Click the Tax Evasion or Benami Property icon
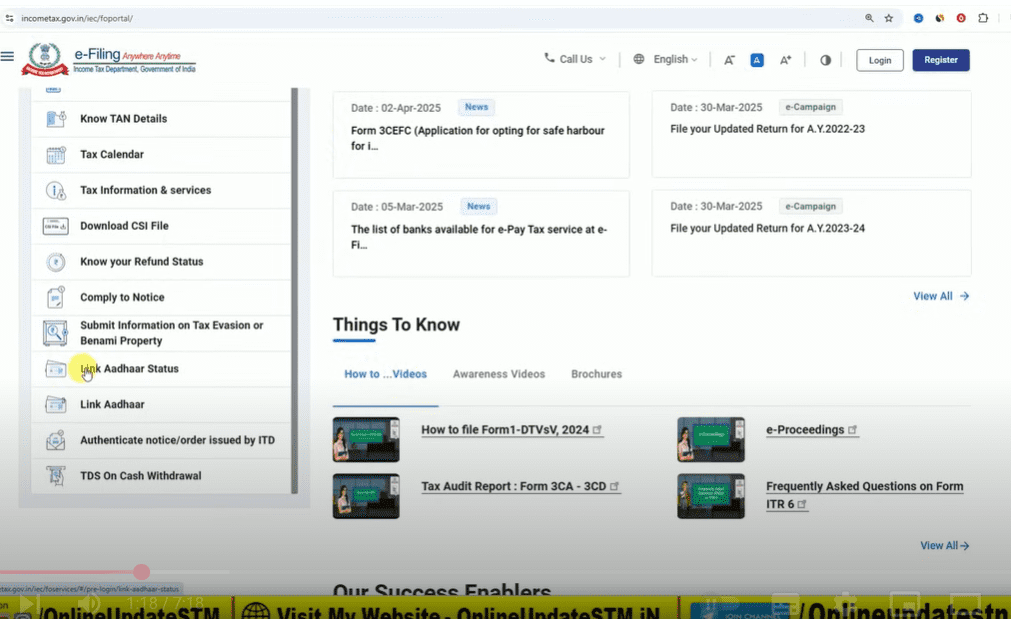Screen dimensions: 1011x619 pos(55,333)
